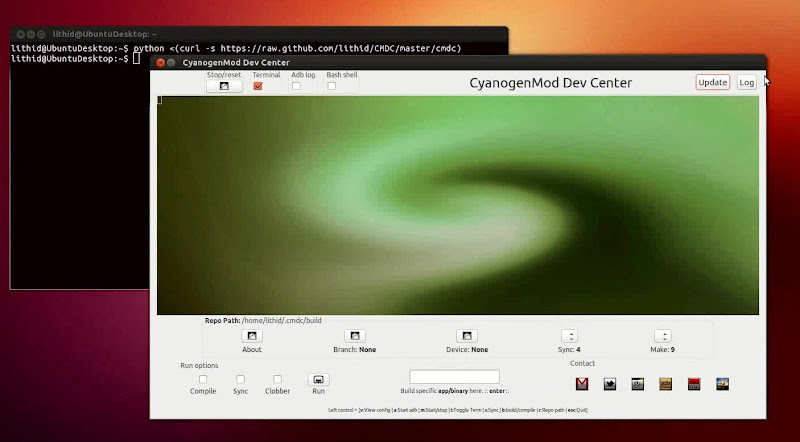800x442 pixels.
Task: Open the red contact icon after XDA
Action: coord(694,384)
